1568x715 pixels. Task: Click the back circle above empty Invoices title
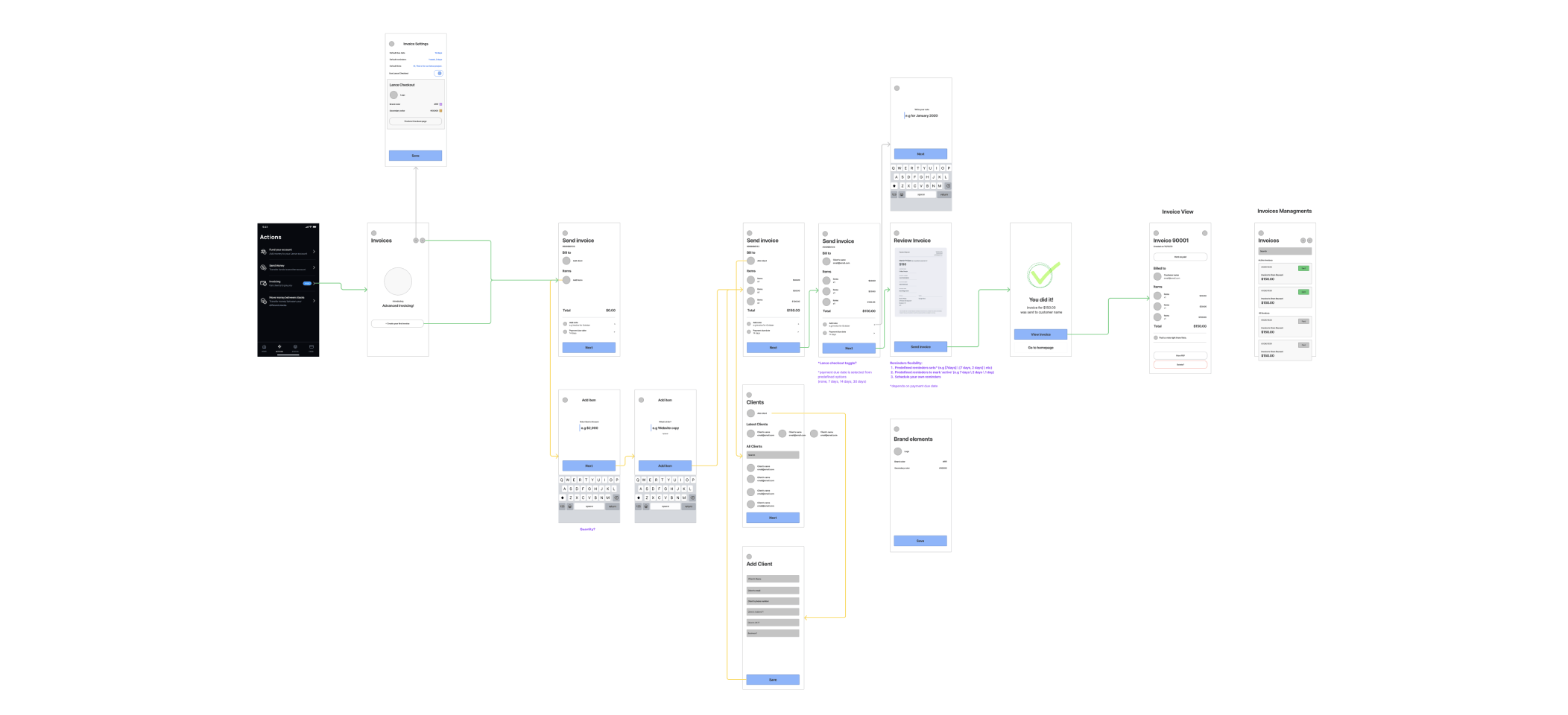pyautogui.click(x=374, y=233)
